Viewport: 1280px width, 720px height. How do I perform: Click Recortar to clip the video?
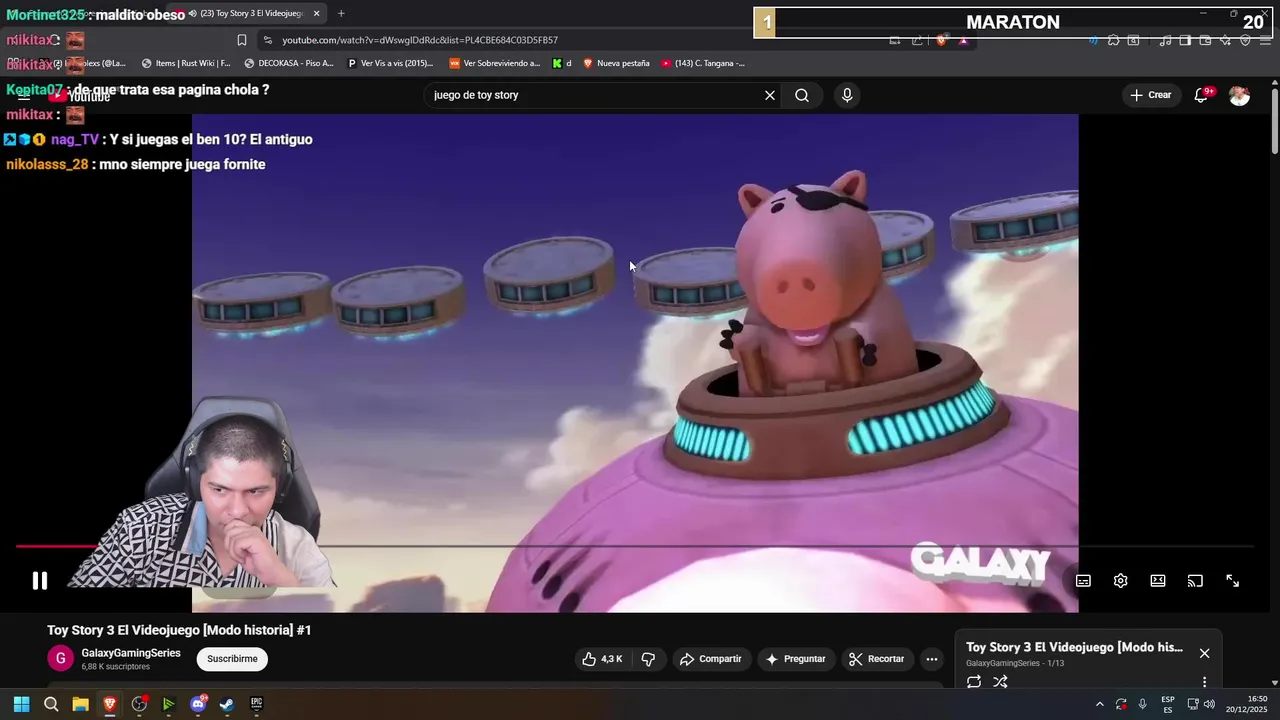[877, 659]
